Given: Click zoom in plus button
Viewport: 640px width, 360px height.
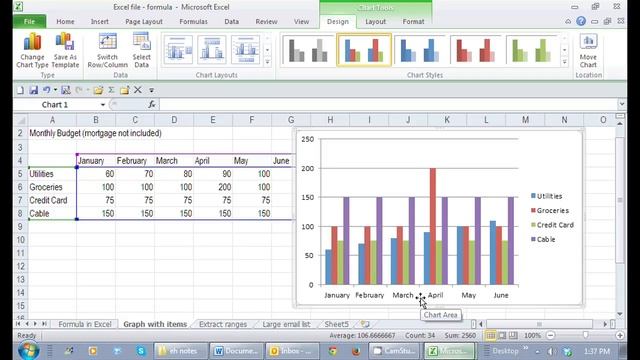Looking at the screenshot, I should (620, 336).
